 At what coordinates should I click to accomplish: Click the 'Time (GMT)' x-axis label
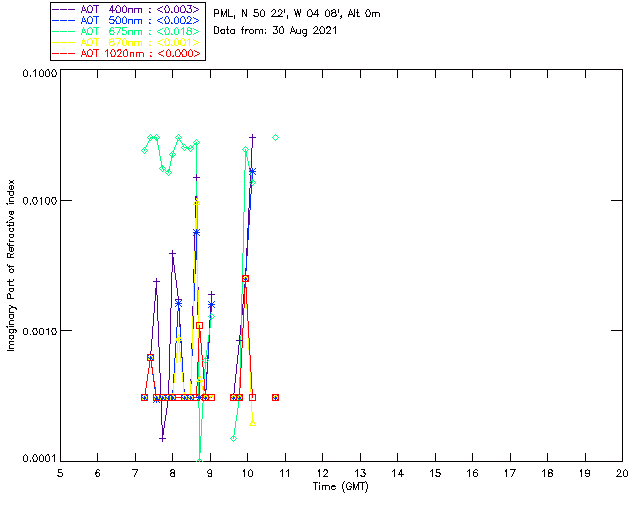coord(340,485)
